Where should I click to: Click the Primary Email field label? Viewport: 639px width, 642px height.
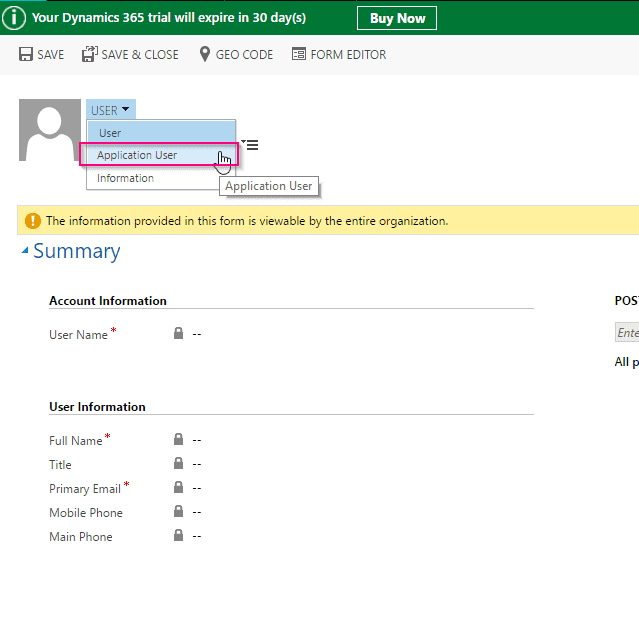[x=85, y=489]
